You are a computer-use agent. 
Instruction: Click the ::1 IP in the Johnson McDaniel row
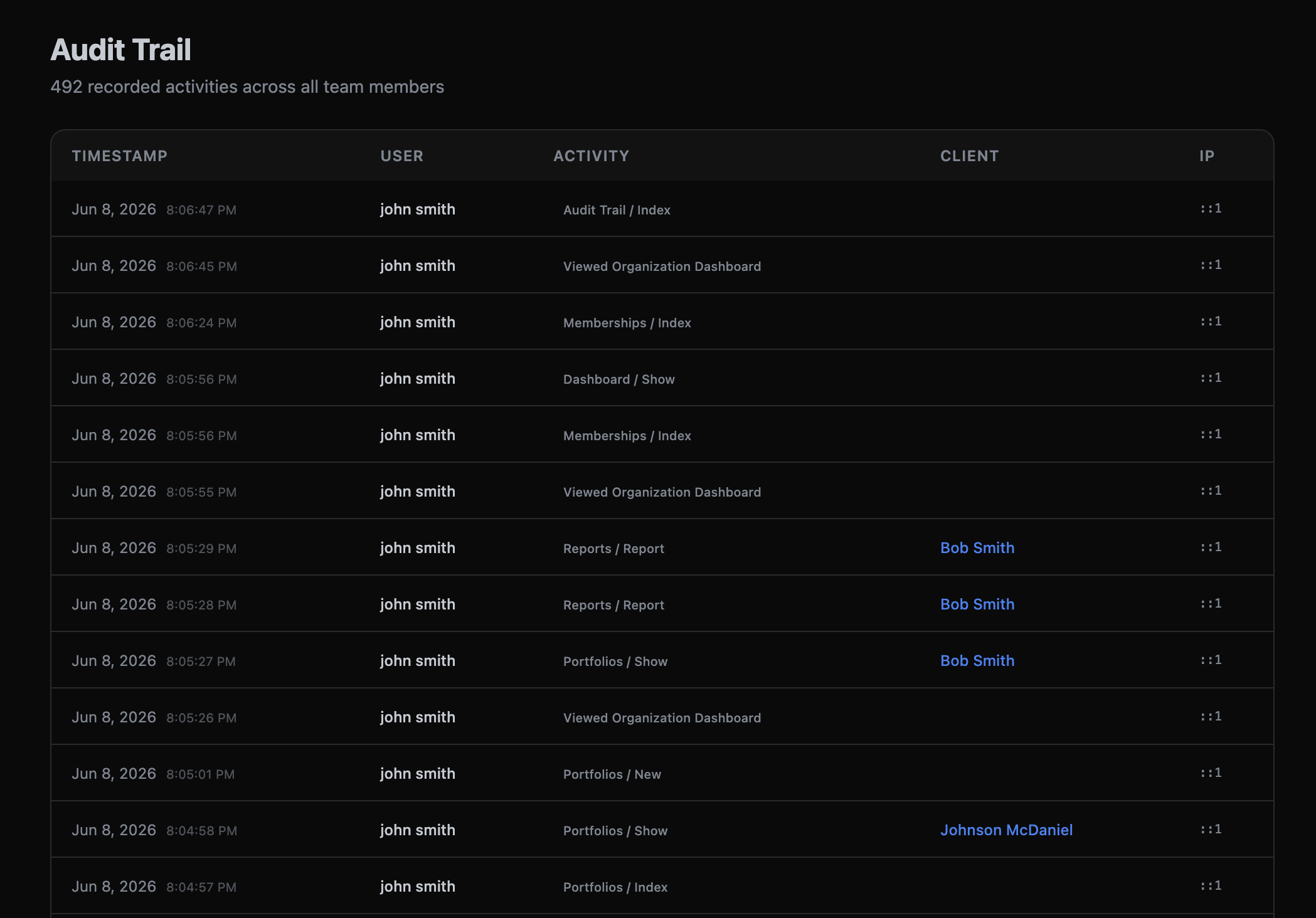[x=1211, y=829]
